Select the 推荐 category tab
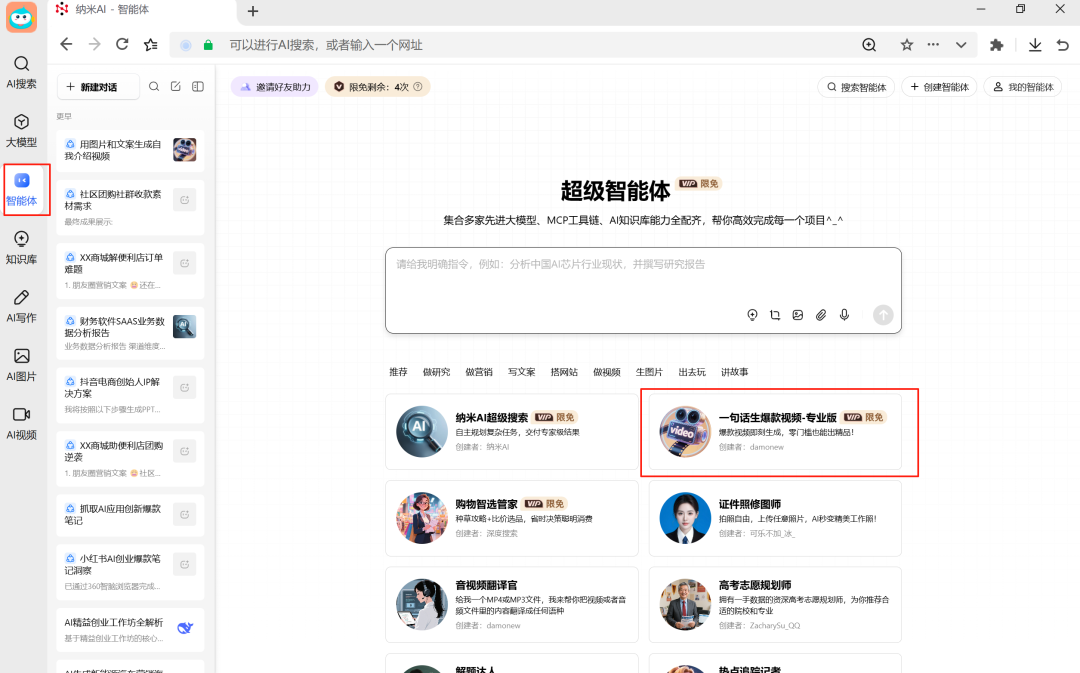The image size is (1080, 673). [x=398, y=372]
